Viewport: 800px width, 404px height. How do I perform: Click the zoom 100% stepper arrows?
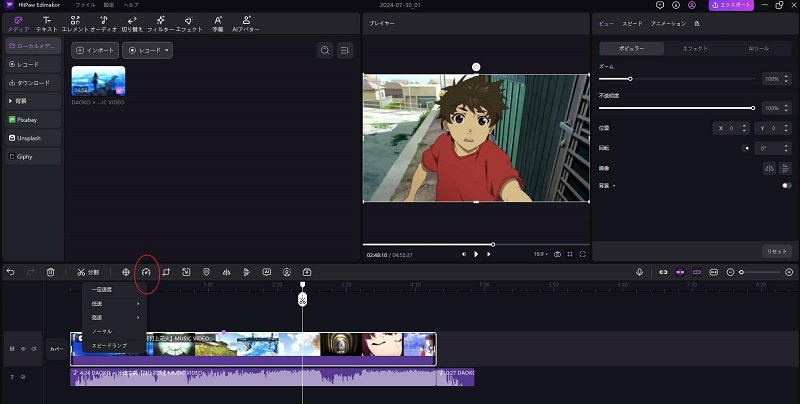pyautogui.click(x=786, y=79)
